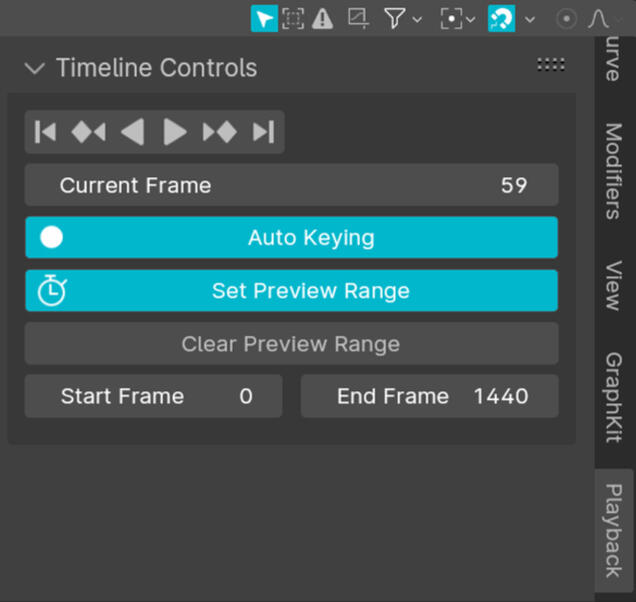The height and width of the screenshot is (602, 636).
Task: Jump to the first frame
Action: point(45,132)
